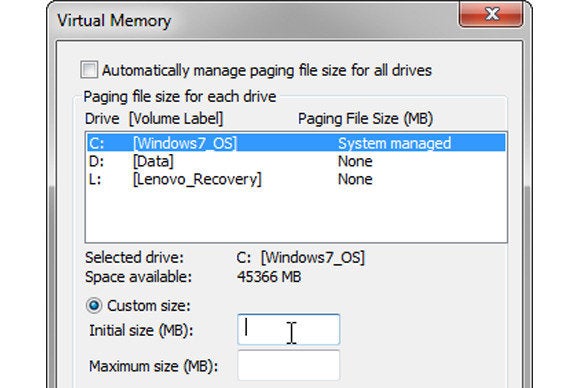The width and height of the screenshot is (580, 388).
Task: Enable automatic paging file management checkbox
Action: tap(89, 70)
